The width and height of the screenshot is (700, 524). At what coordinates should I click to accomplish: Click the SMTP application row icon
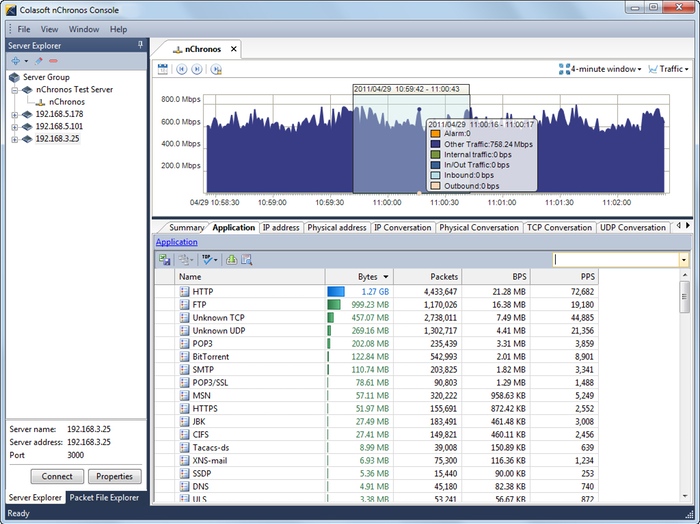pos(184,370)
